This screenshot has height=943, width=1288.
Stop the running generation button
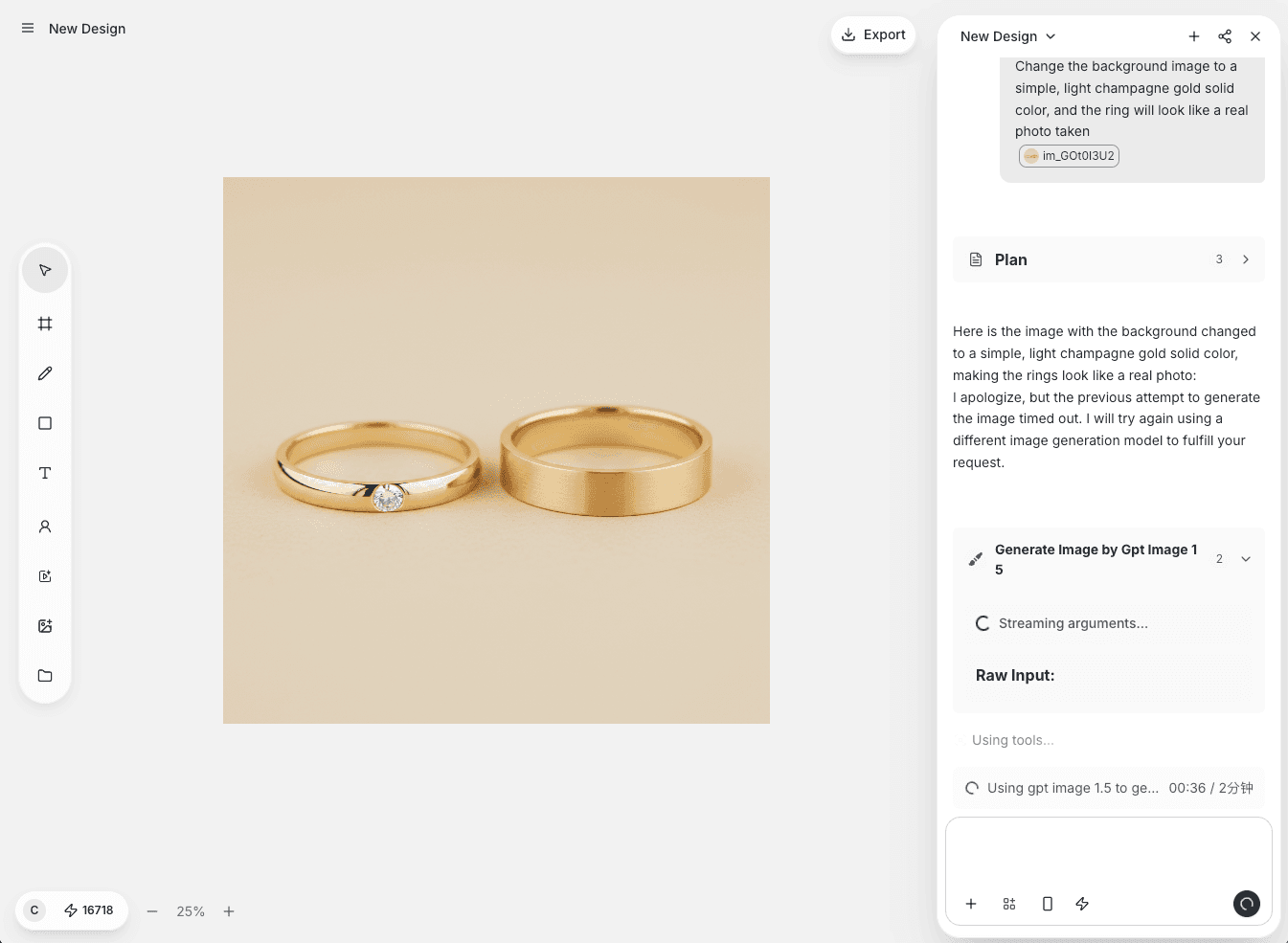tap(1246, 904)
